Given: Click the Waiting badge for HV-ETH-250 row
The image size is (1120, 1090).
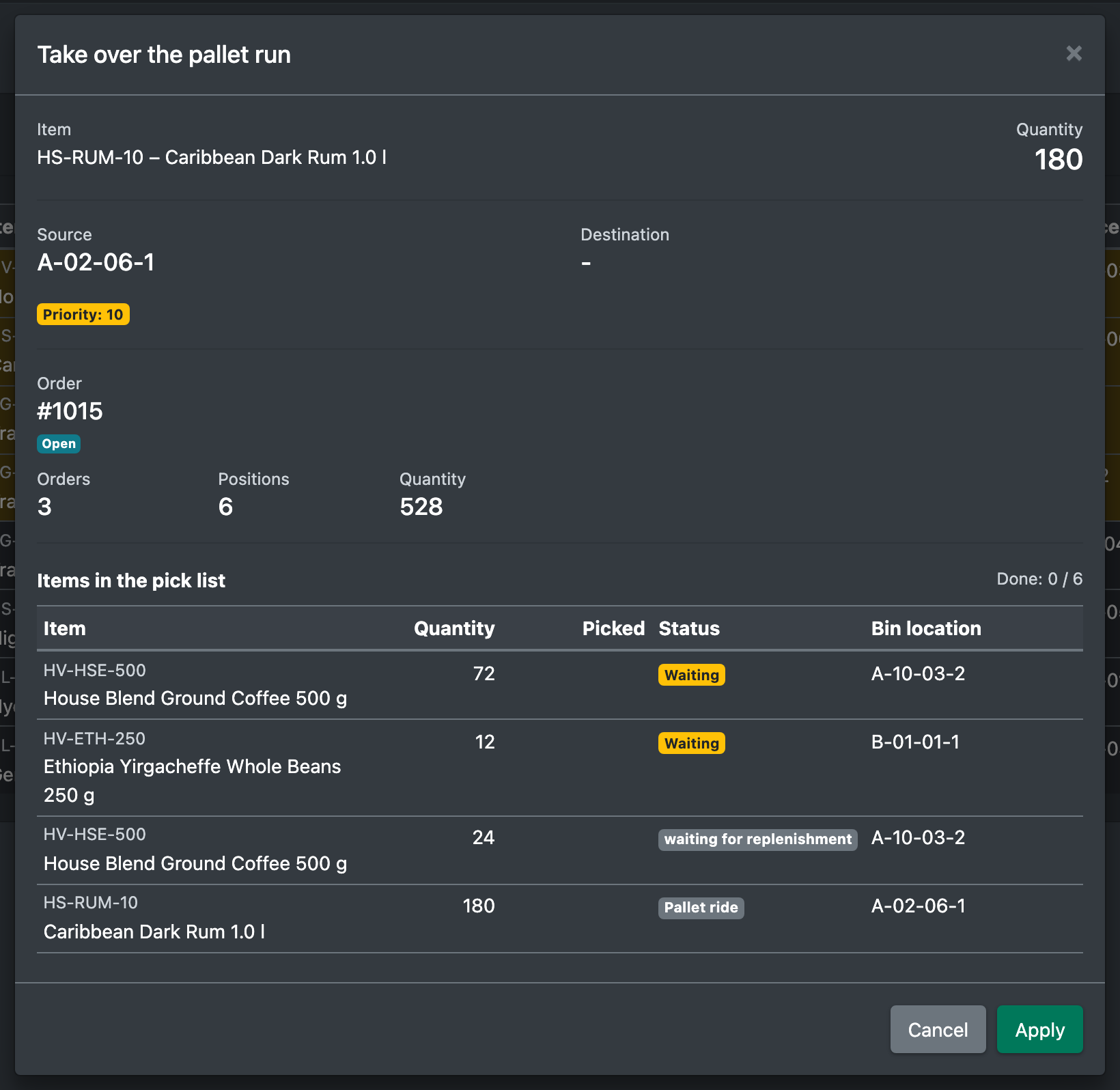Looking at the screenshot, I should [692, 743].
